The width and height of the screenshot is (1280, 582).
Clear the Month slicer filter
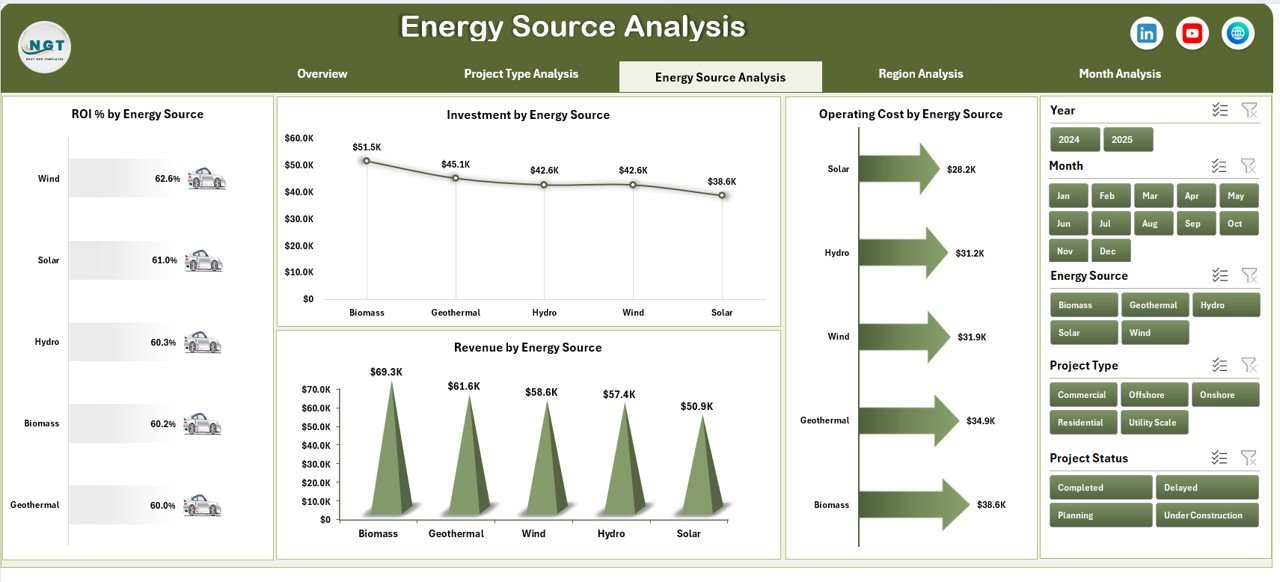tap(1248, 164)
